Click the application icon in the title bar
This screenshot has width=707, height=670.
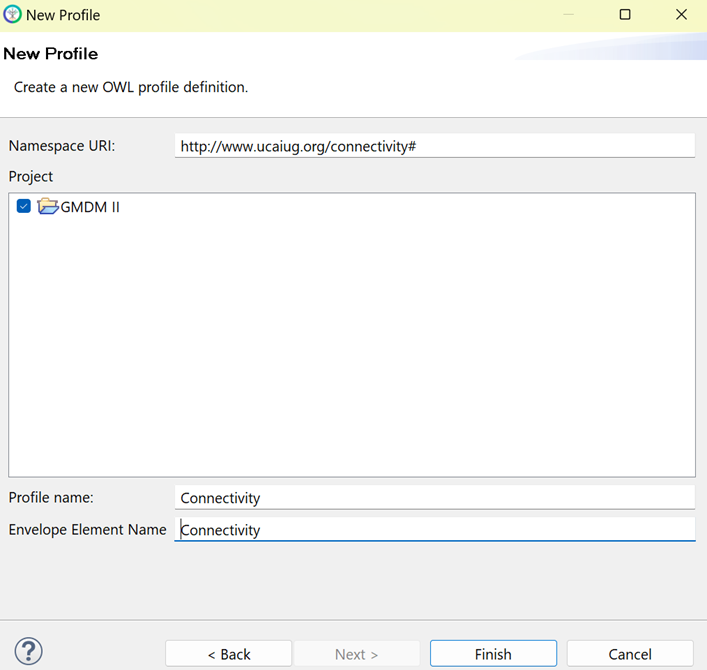pos(12,15)
